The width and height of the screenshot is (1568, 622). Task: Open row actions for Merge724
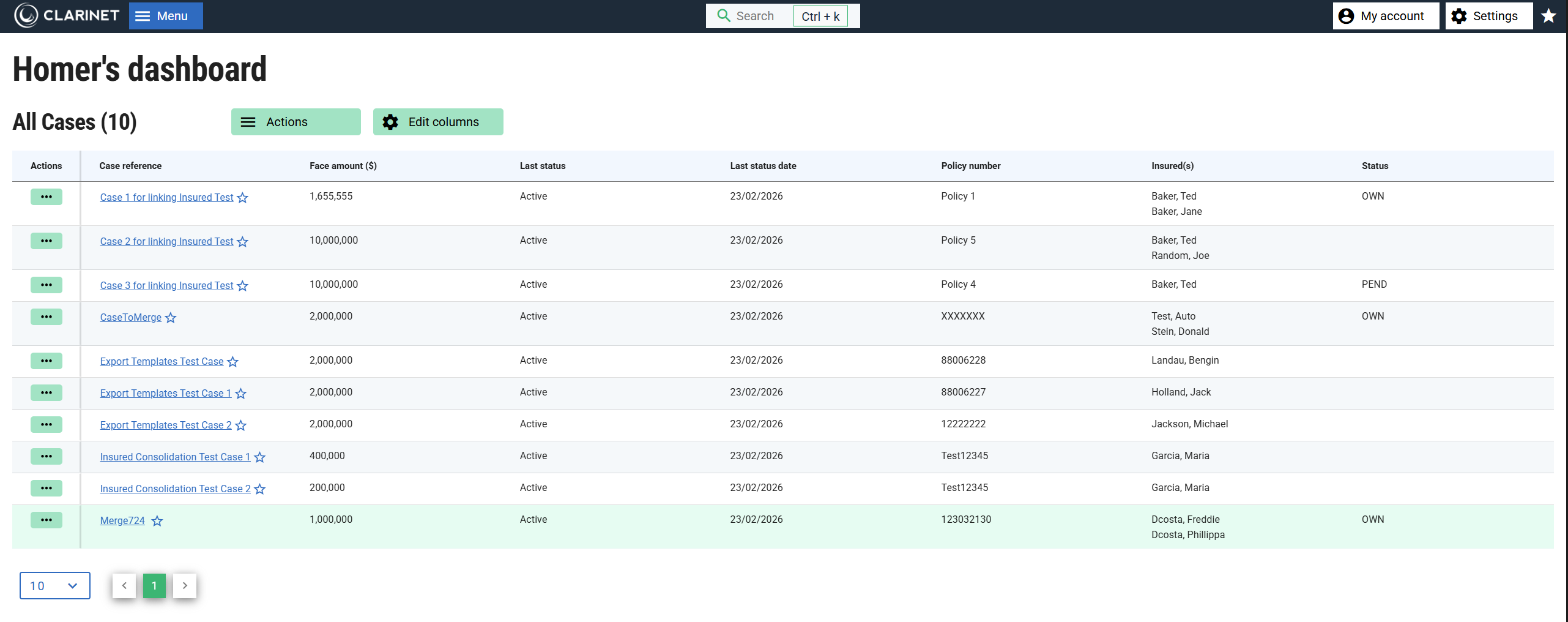tap(46, 520)
